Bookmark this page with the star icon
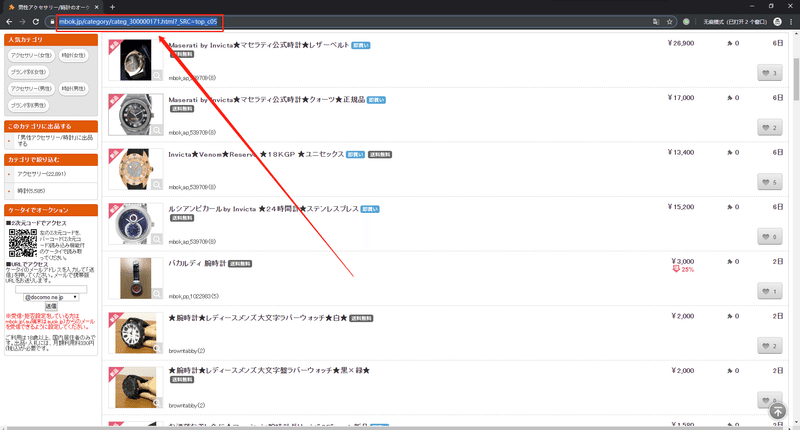Image resolution: width=800 pixels, height=430 pixels. click(669, 21)
